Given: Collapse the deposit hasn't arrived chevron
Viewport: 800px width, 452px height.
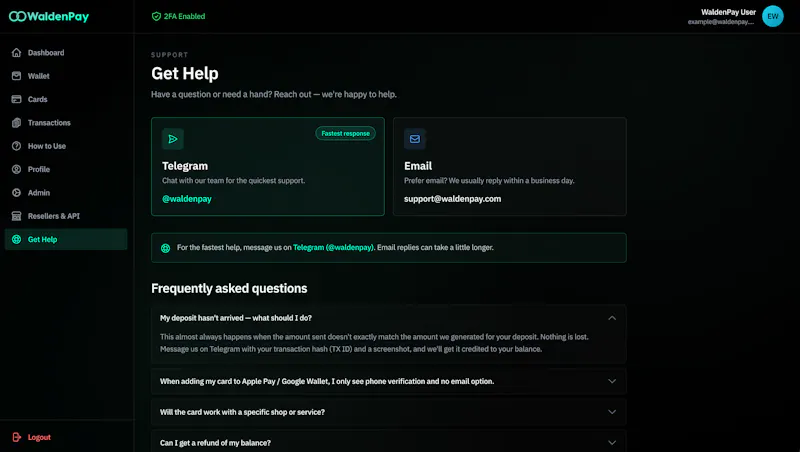Looking at the screenshot, I should pyautogui.click(x=612, y=318).
